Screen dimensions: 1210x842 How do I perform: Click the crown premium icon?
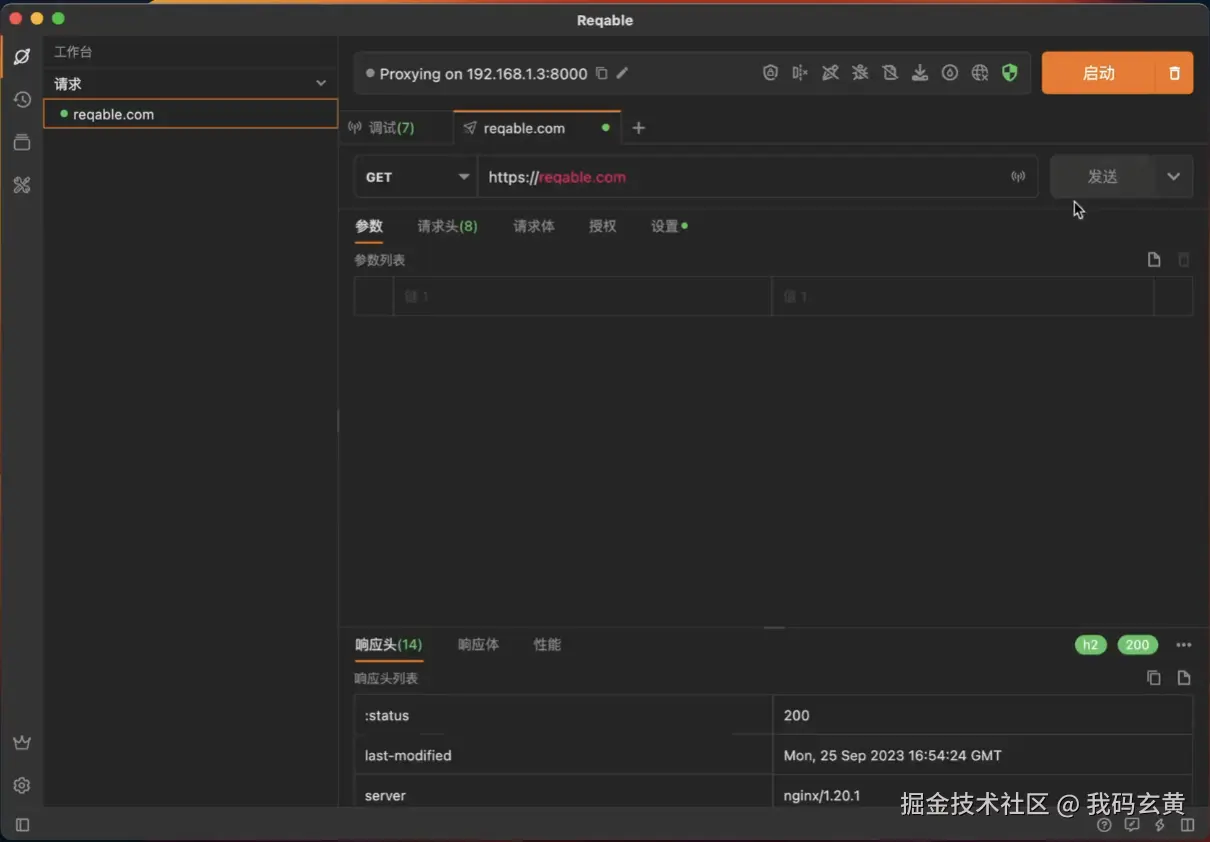[x=22, y=743]
